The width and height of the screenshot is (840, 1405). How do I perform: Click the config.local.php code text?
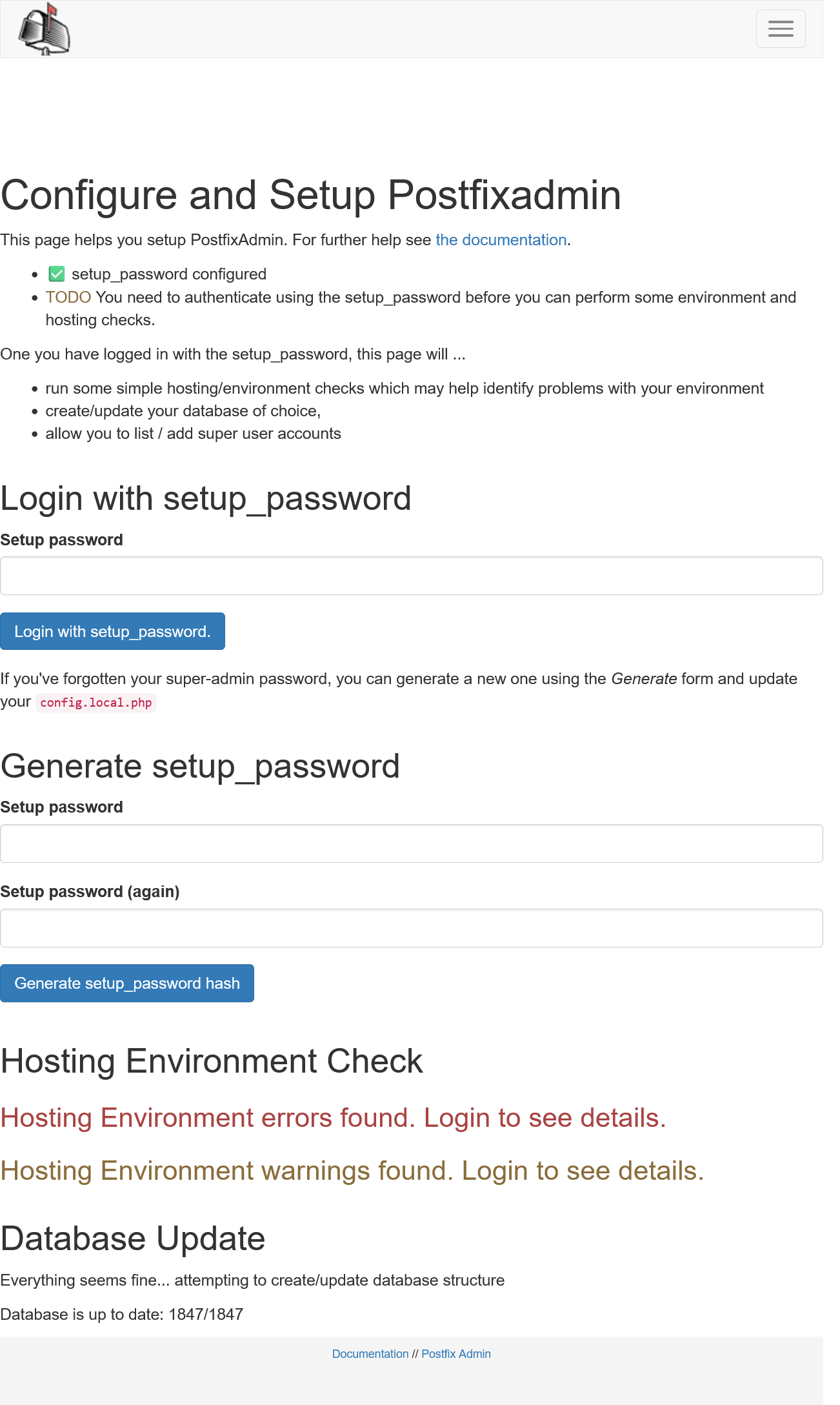point(96,702)
